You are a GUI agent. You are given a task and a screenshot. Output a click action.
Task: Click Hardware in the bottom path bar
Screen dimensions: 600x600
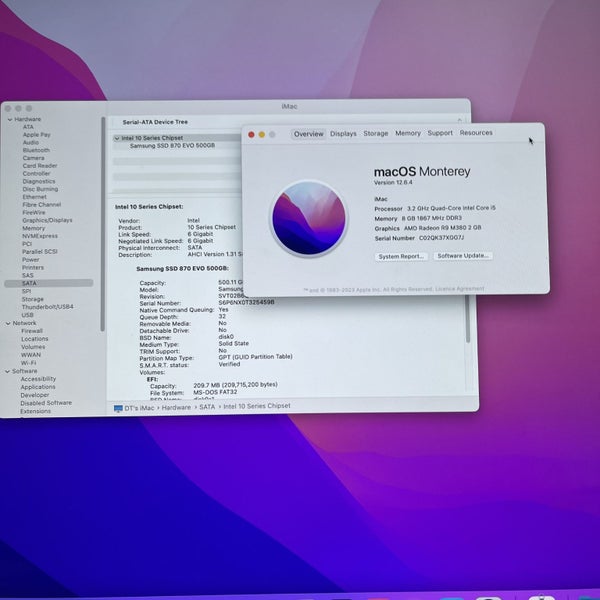point(176,408)
